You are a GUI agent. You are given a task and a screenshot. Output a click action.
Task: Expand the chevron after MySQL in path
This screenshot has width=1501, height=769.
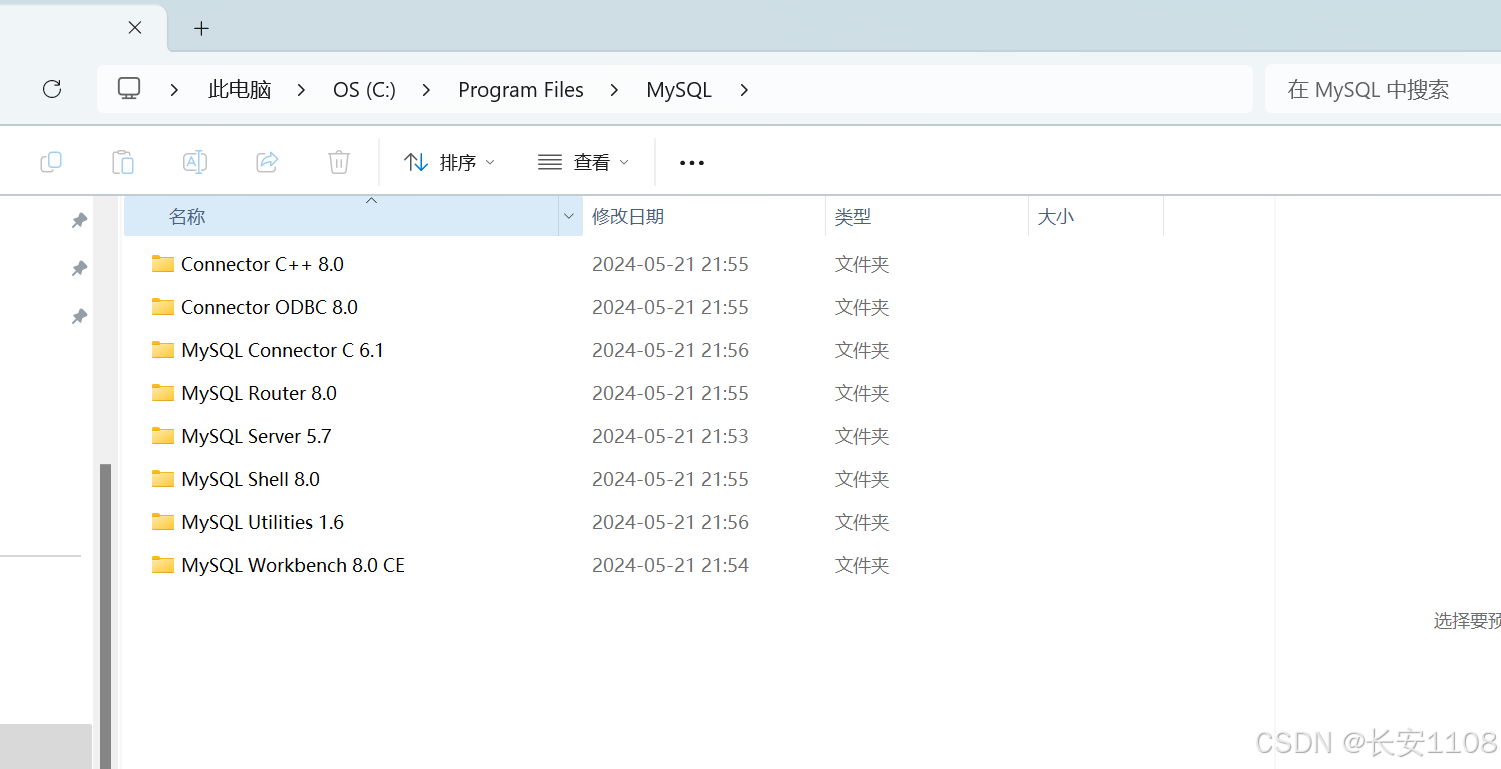(744, 90)
